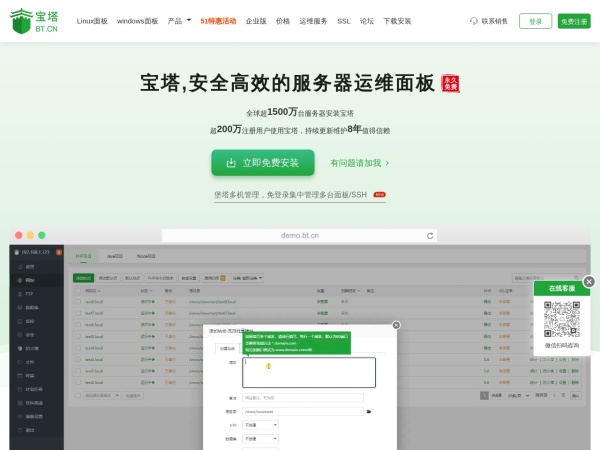Close the 在线客服 floating widget

click(589, 282)
